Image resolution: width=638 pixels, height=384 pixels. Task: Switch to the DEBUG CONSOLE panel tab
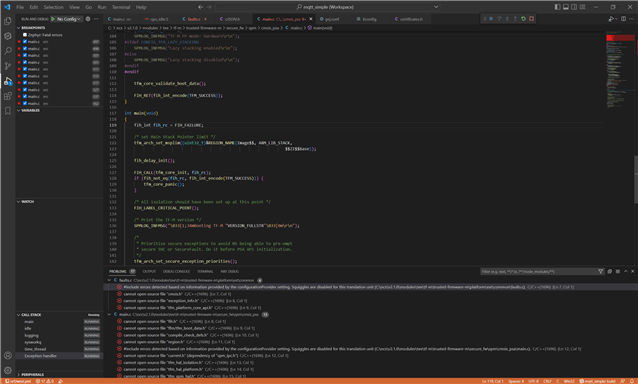(176, 271)
